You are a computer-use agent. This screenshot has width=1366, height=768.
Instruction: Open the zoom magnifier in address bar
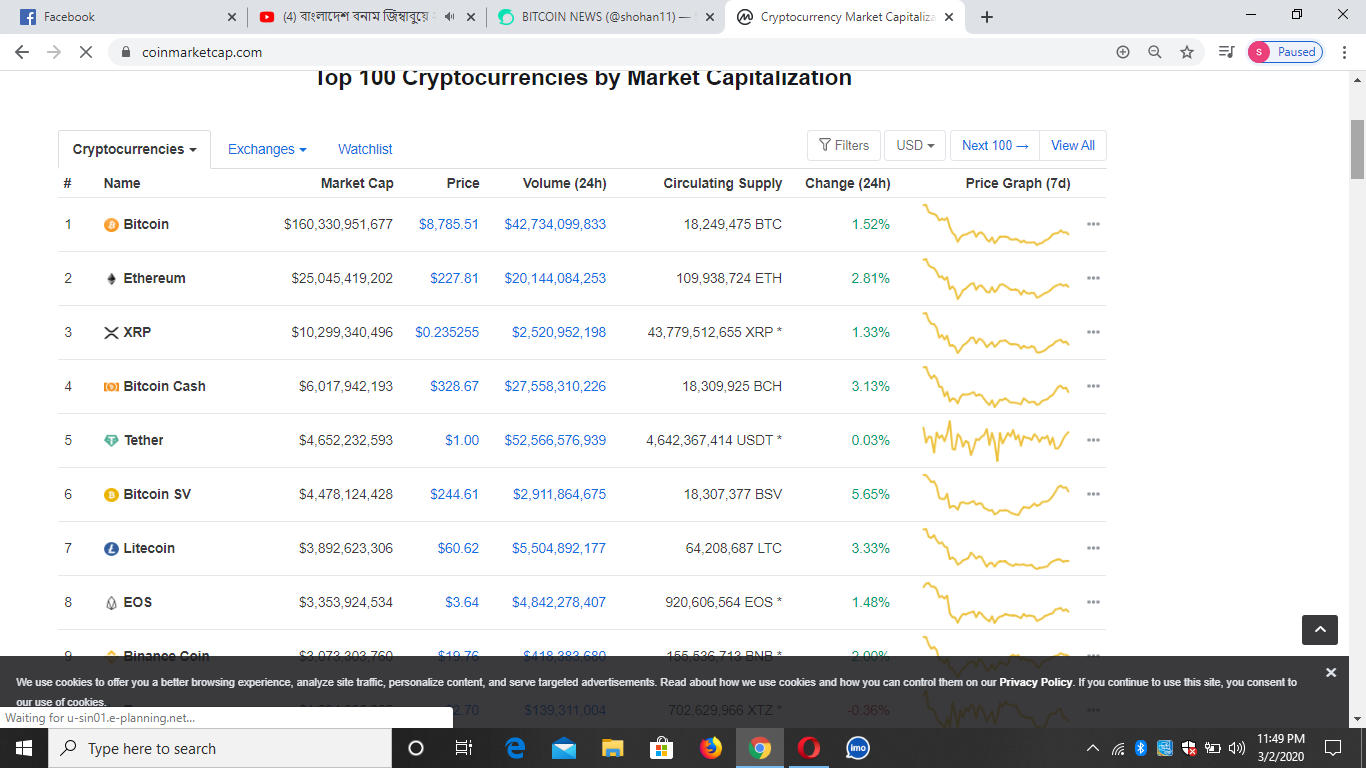(x=1155, y=52)
